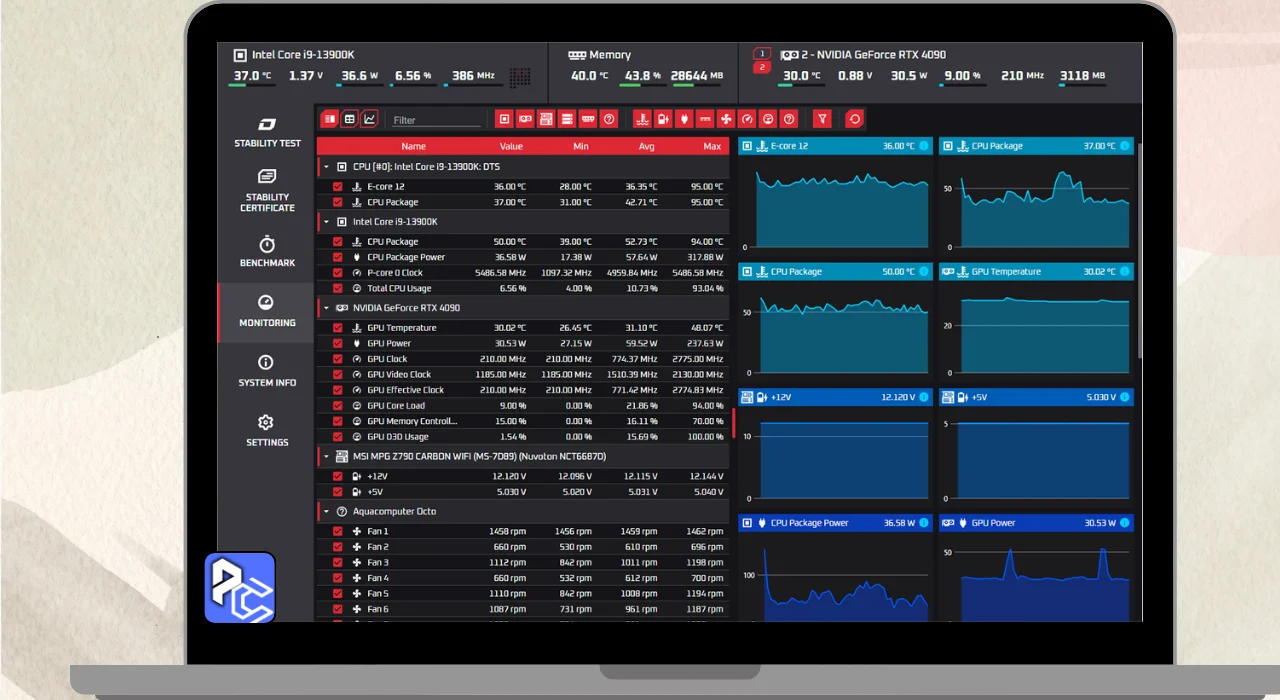Open info icon on +5V chart
The height and width of the screenshot is (700, 1280).
click(x=1125, y=397)
